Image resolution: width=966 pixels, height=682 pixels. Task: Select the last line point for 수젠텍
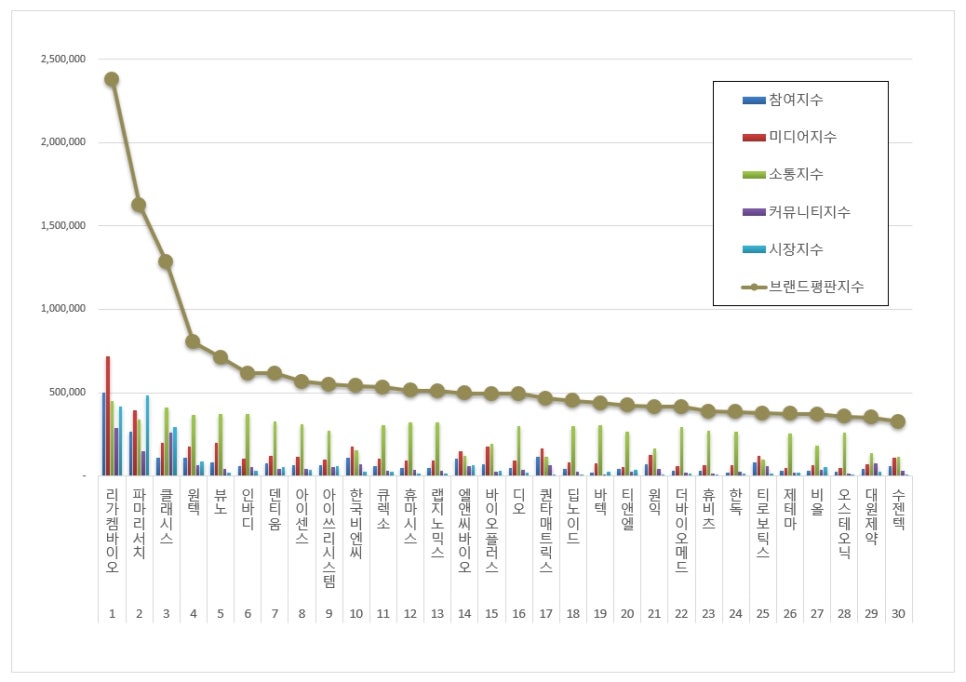click(898, 422)
